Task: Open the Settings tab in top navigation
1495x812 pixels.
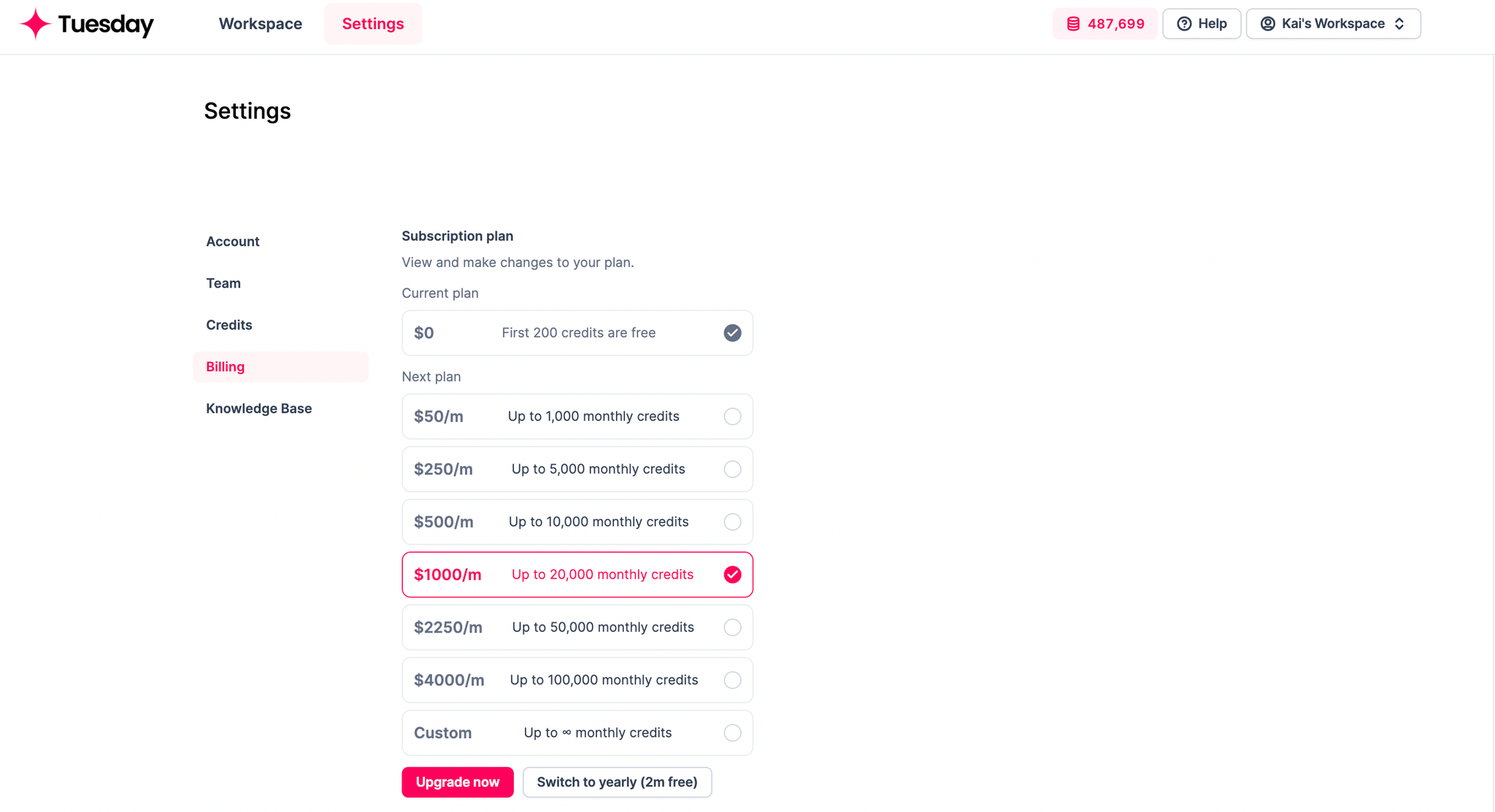Action: coord(373,23)
